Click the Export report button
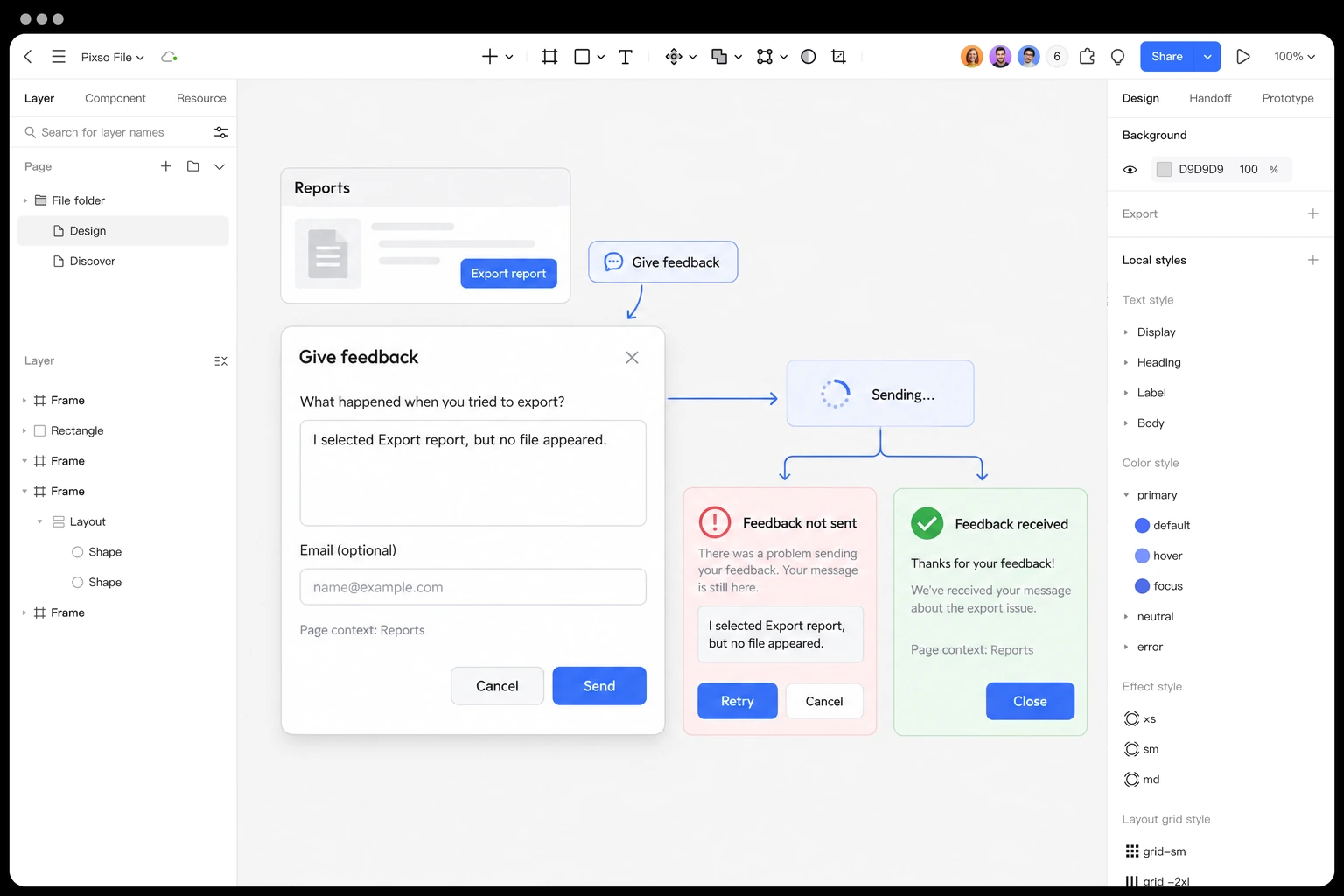Viewport: 1344px width, 896px height. pos(508,273)
